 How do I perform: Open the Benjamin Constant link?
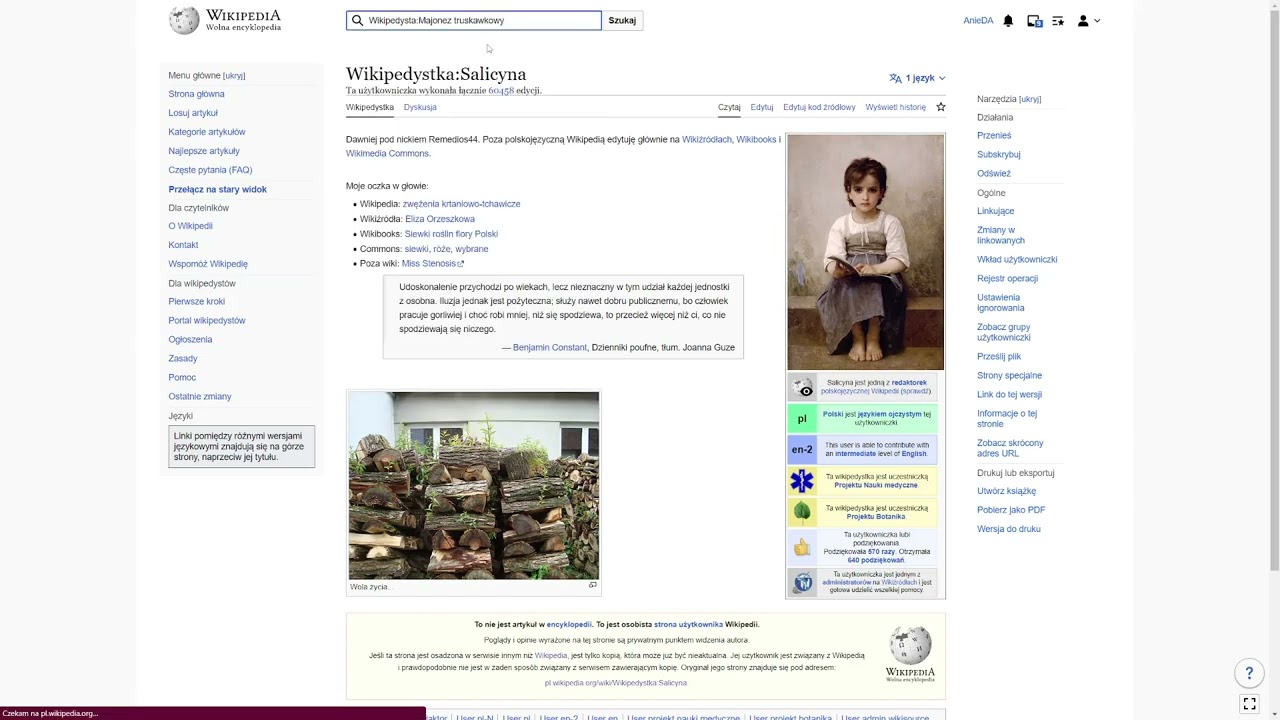point(550,347)
